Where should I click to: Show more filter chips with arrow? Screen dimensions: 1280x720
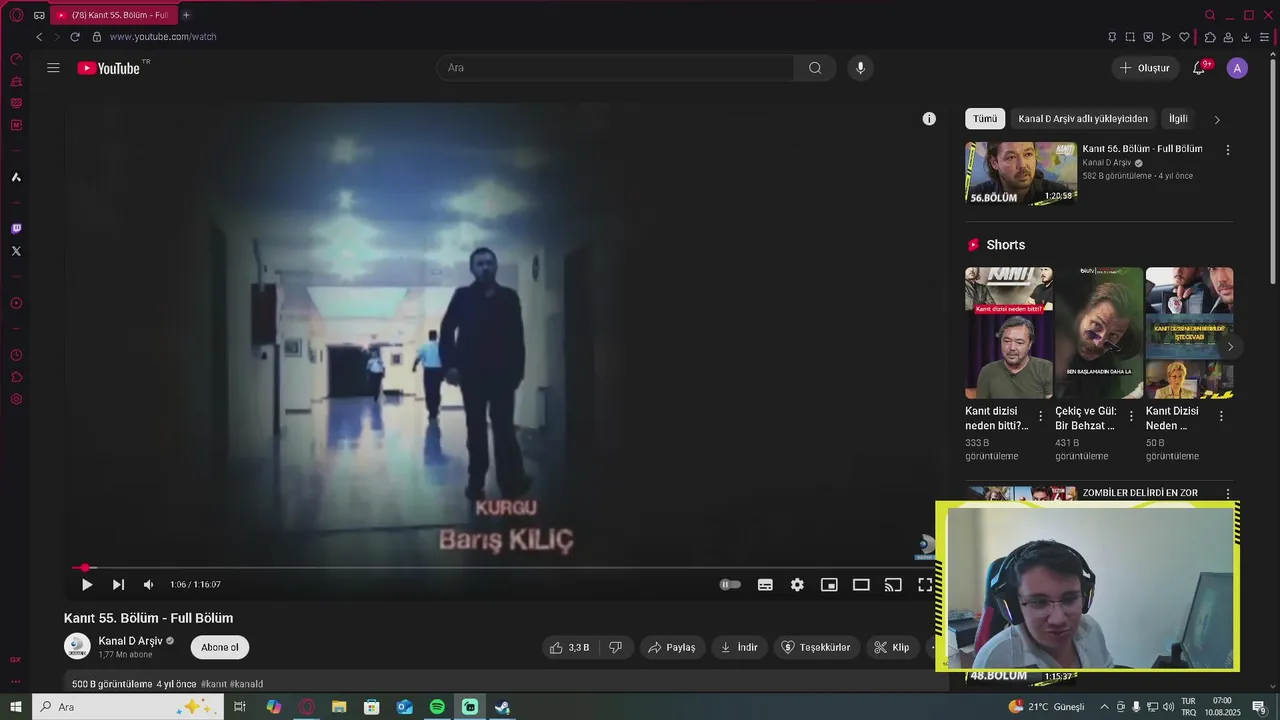1217,119
